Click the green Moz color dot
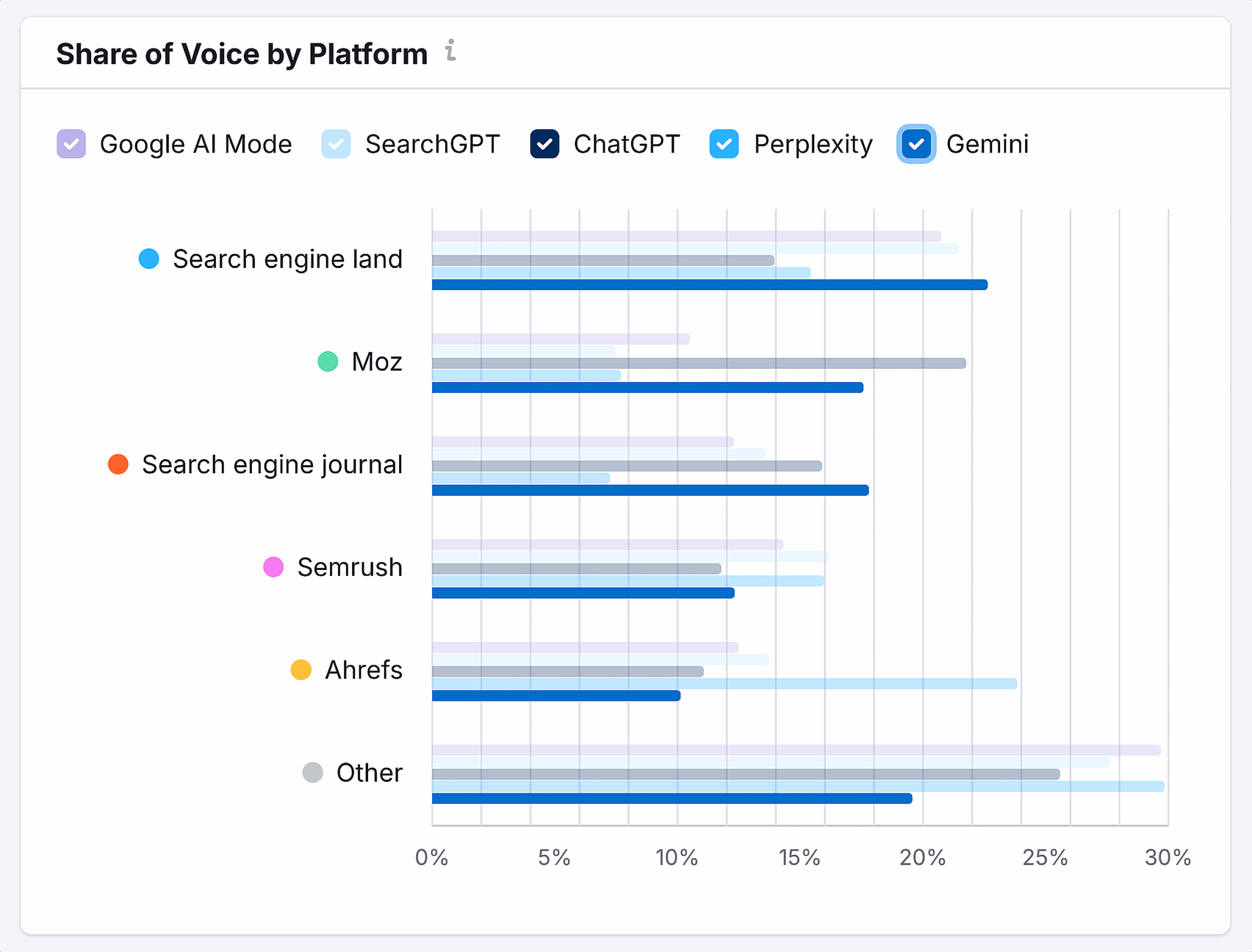This screenshot has height=952, width=1252. pyautogui.click(x=328, y=361)
